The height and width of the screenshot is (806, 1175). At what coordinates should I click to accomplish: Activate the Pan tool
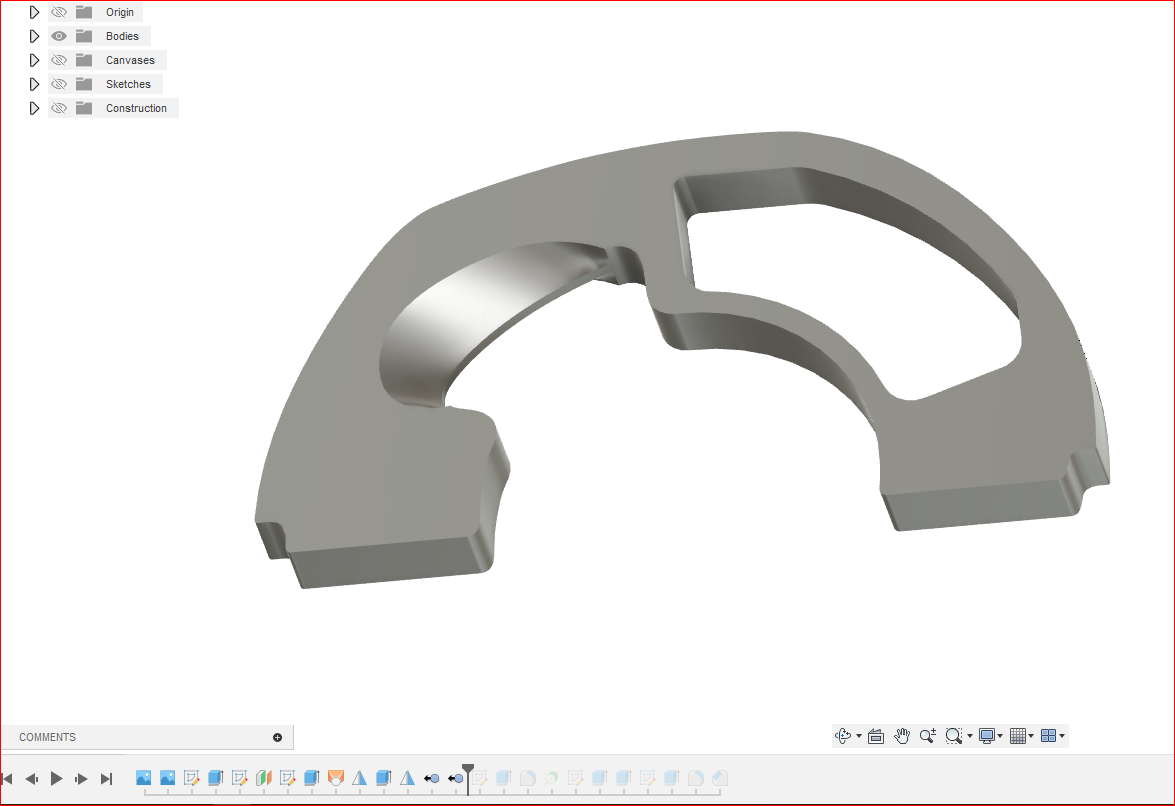point(901,735)
